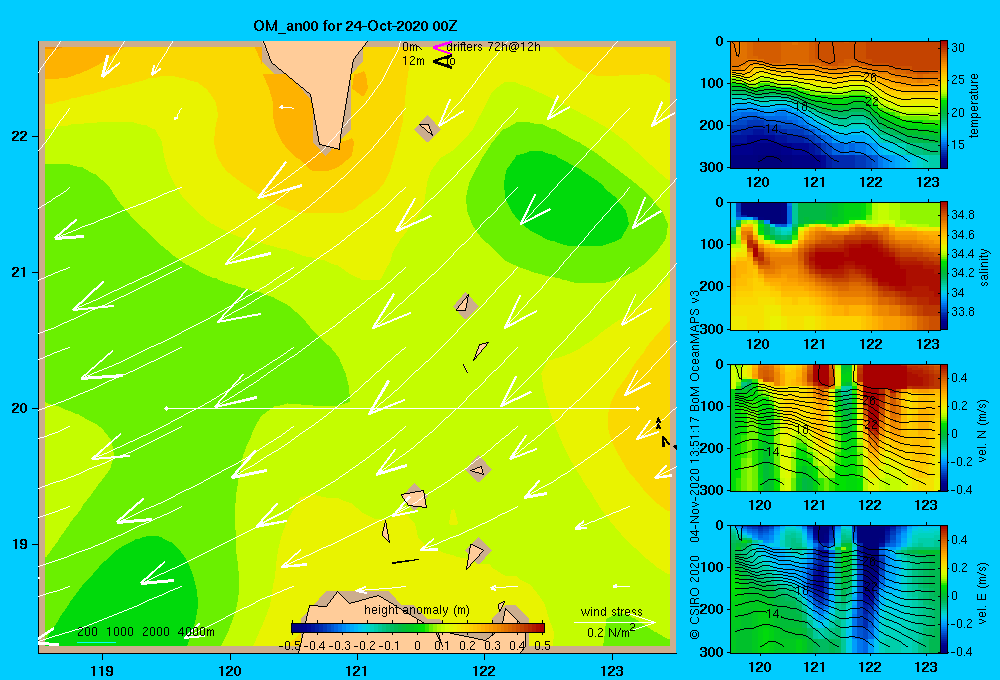Click the vertical 'salinity' axis label
Screen dimensions: 1000x680
coord(985,267)
